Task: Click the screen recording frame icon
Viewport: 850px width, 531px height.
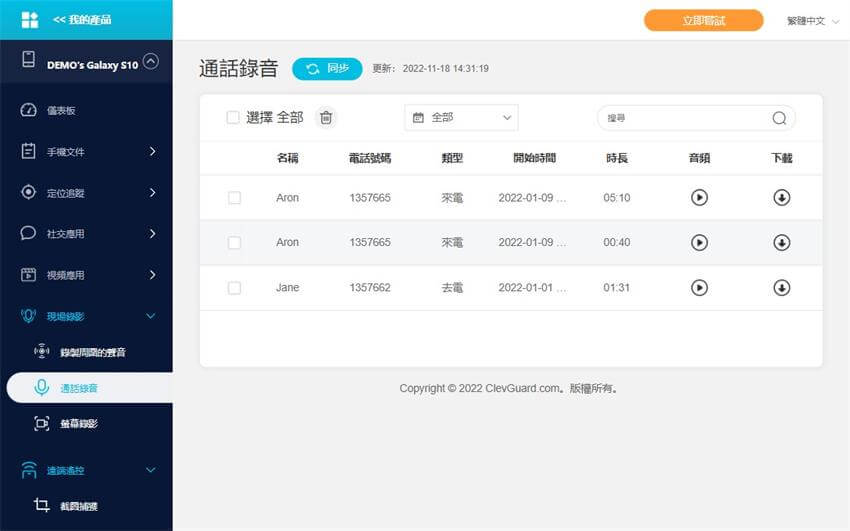Action: click(x=42, y=423)
